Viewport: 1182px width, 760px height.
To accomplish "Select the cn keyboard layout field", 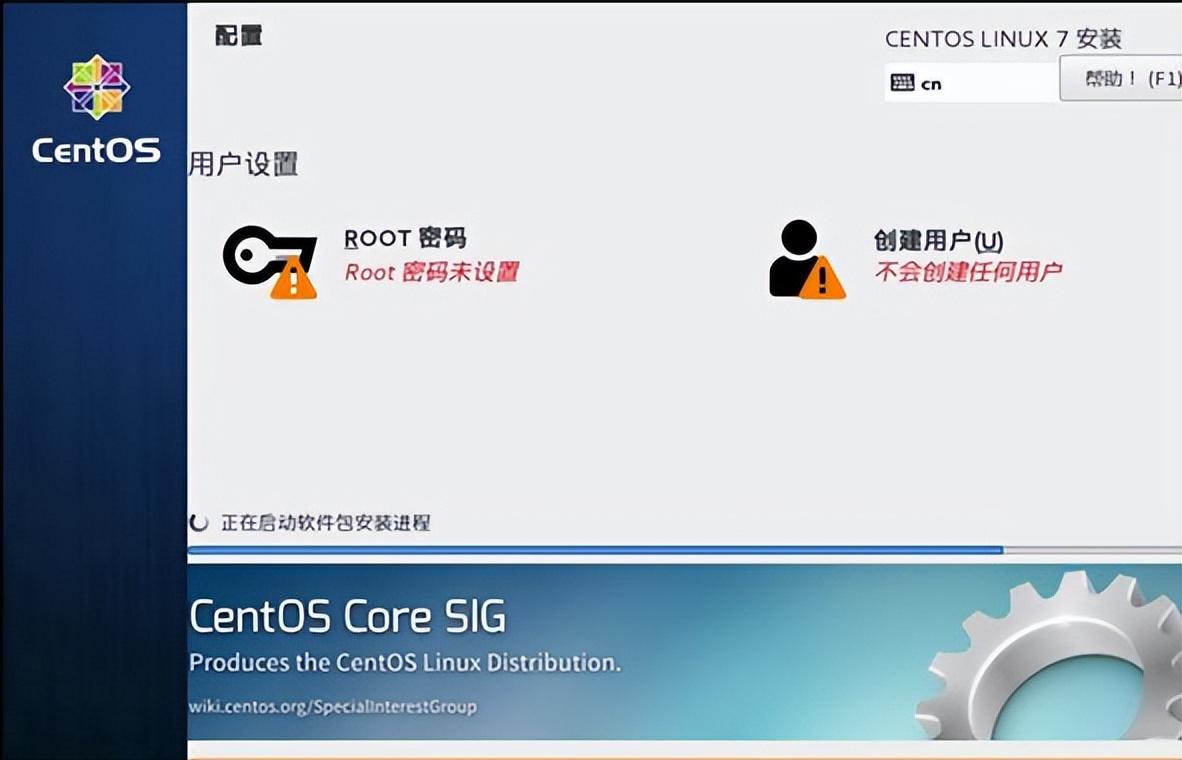I will (972, 82).
